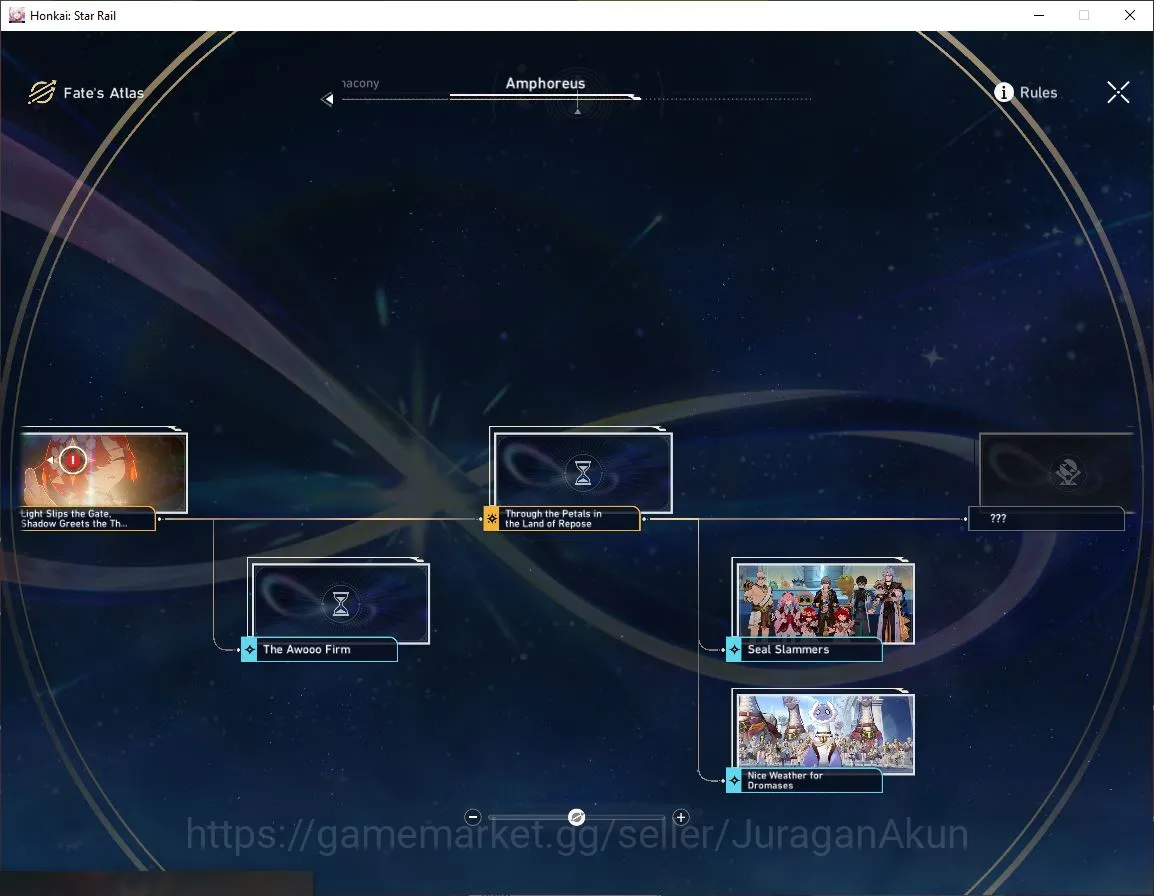
Task: Select The Awooo Firm label
Action: click(x=327, y=649)
